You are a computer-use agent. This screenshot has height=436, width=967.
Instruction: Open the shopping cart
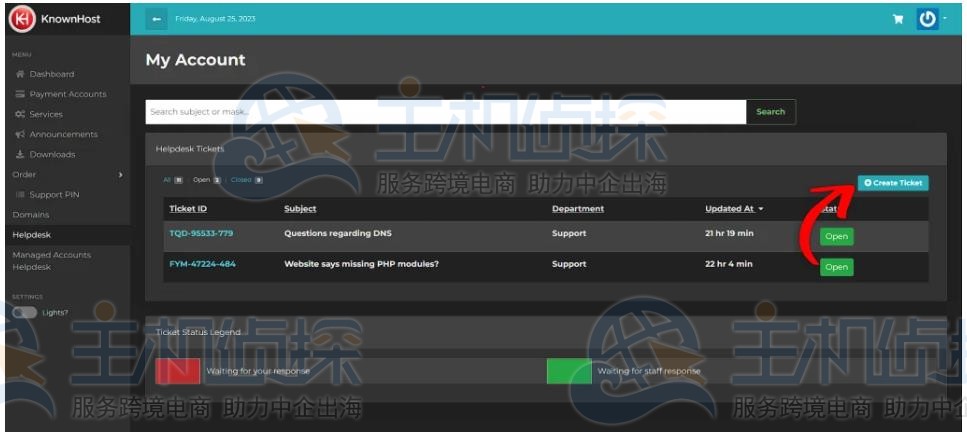click(898, 19)
